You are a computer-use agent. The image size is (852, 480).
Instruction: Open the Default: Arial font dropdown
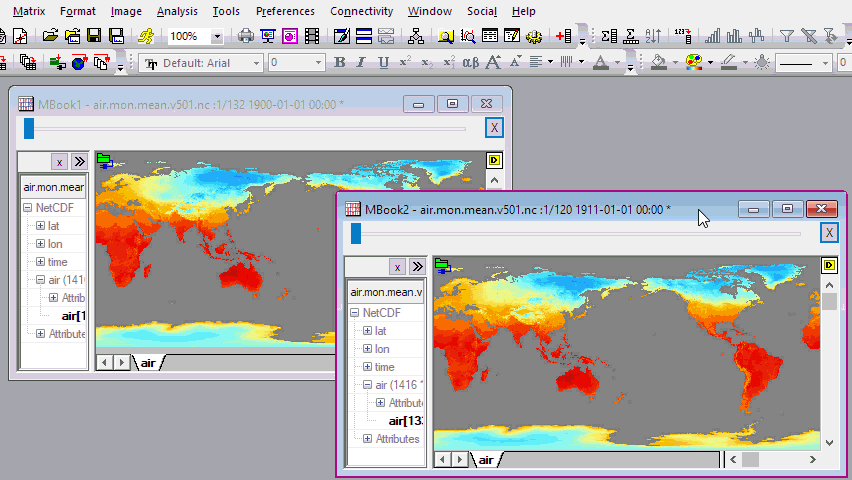pyautogui.click(x=256, y=62)
